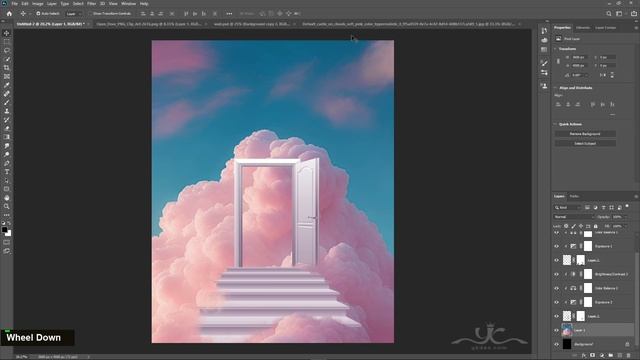Click the background color swatch
640x360 pixels.
[x=8, y=233]
